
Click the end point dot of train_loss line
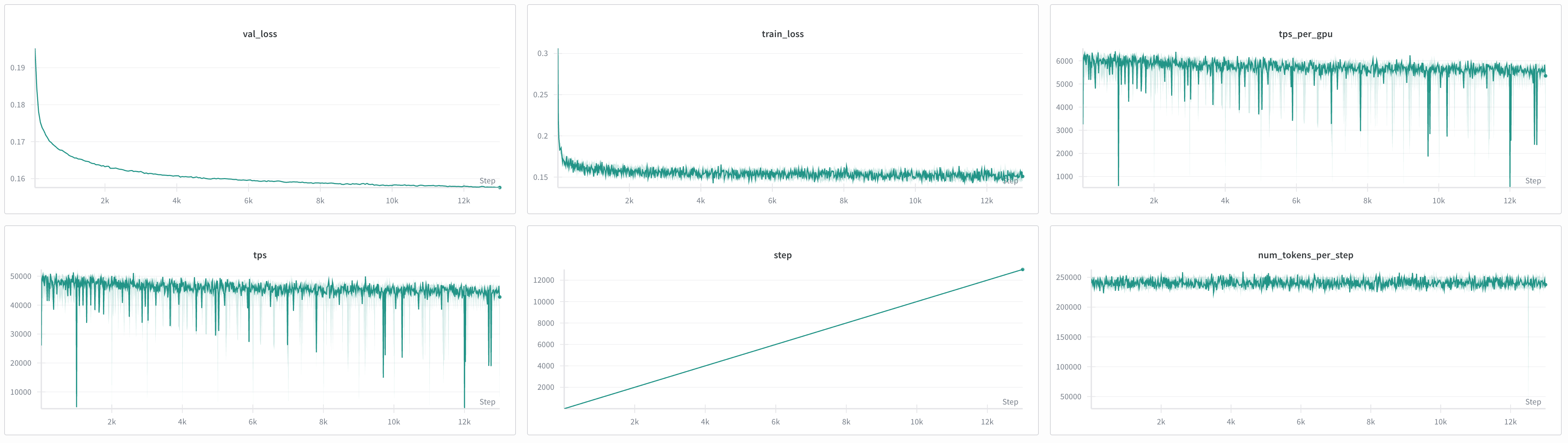click(x=1023, y=176)
